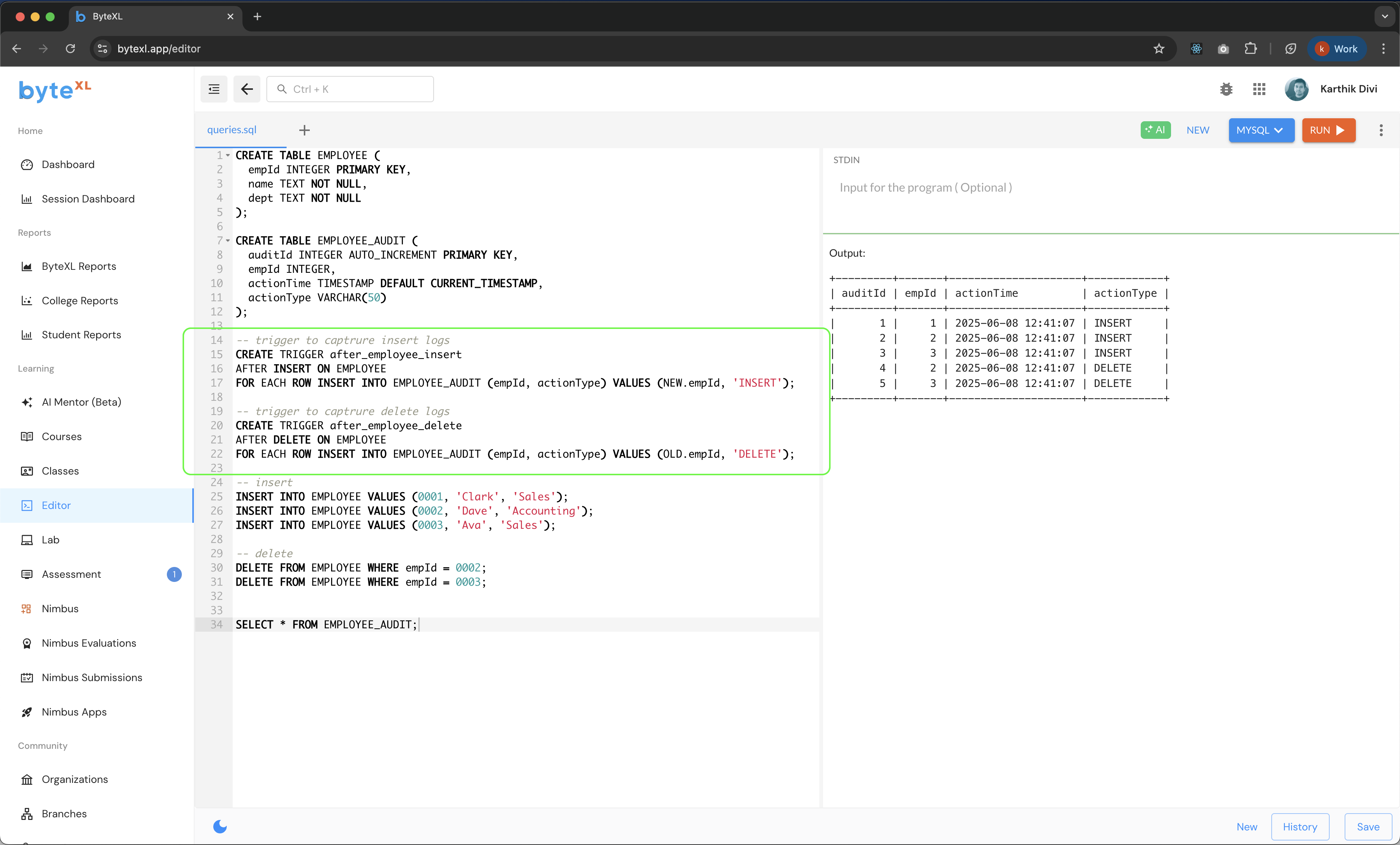
Task: Click the back arrow button in toolbar
Action: (247, 89)
